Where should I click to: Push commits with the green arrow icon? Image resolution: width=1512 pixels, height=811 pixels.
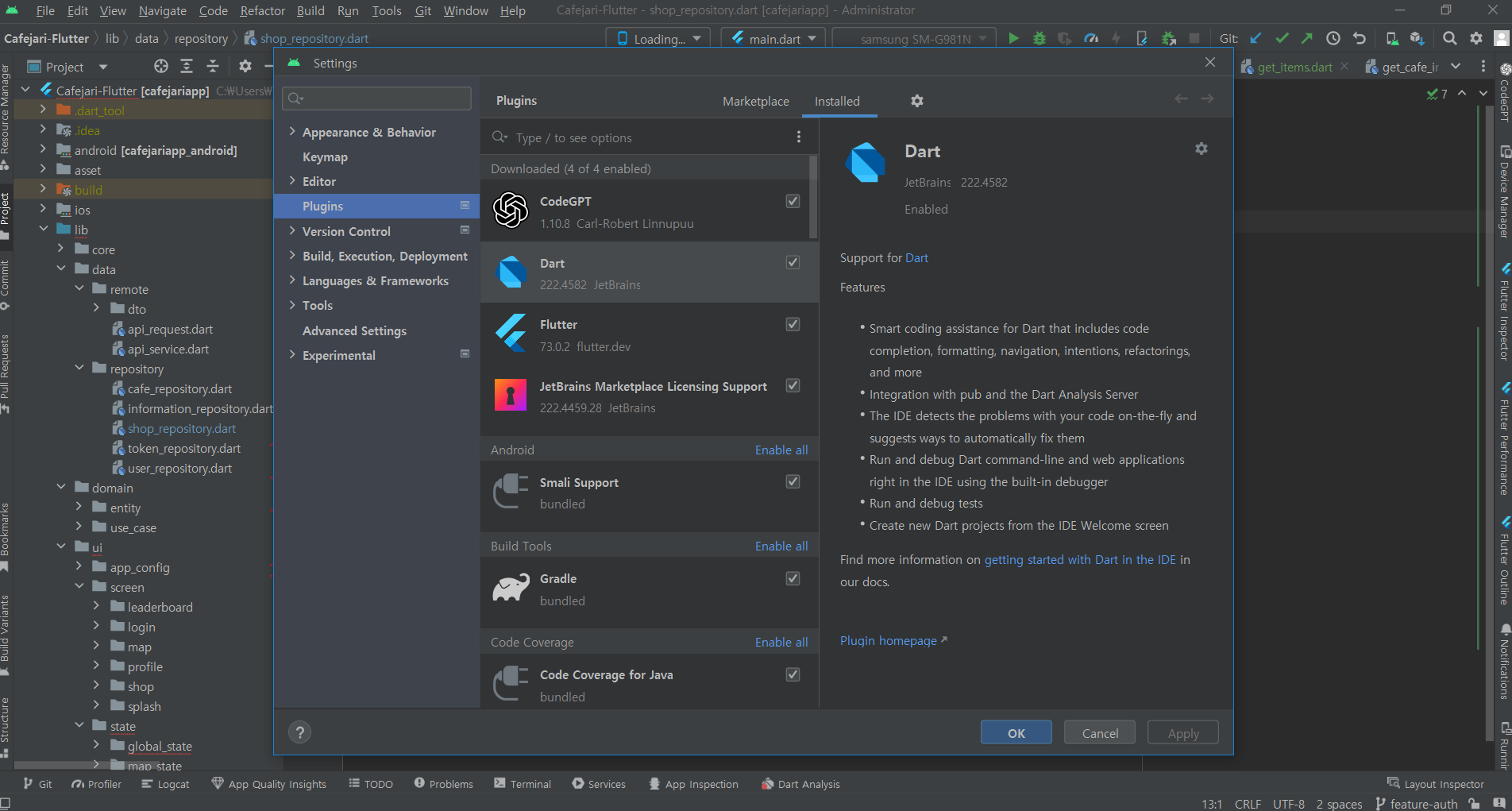1307,38
